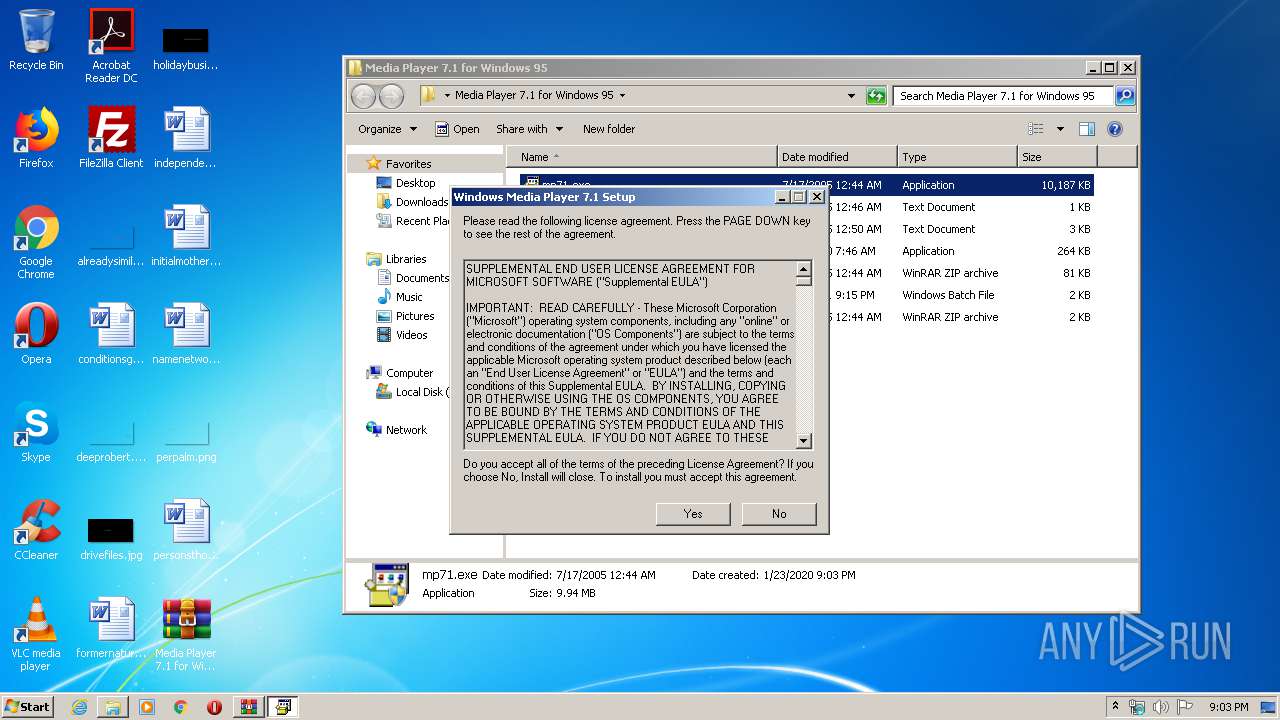Open the formernatur... Word document icon
The image size is (1280, 720).
click(x=111, y=628)
